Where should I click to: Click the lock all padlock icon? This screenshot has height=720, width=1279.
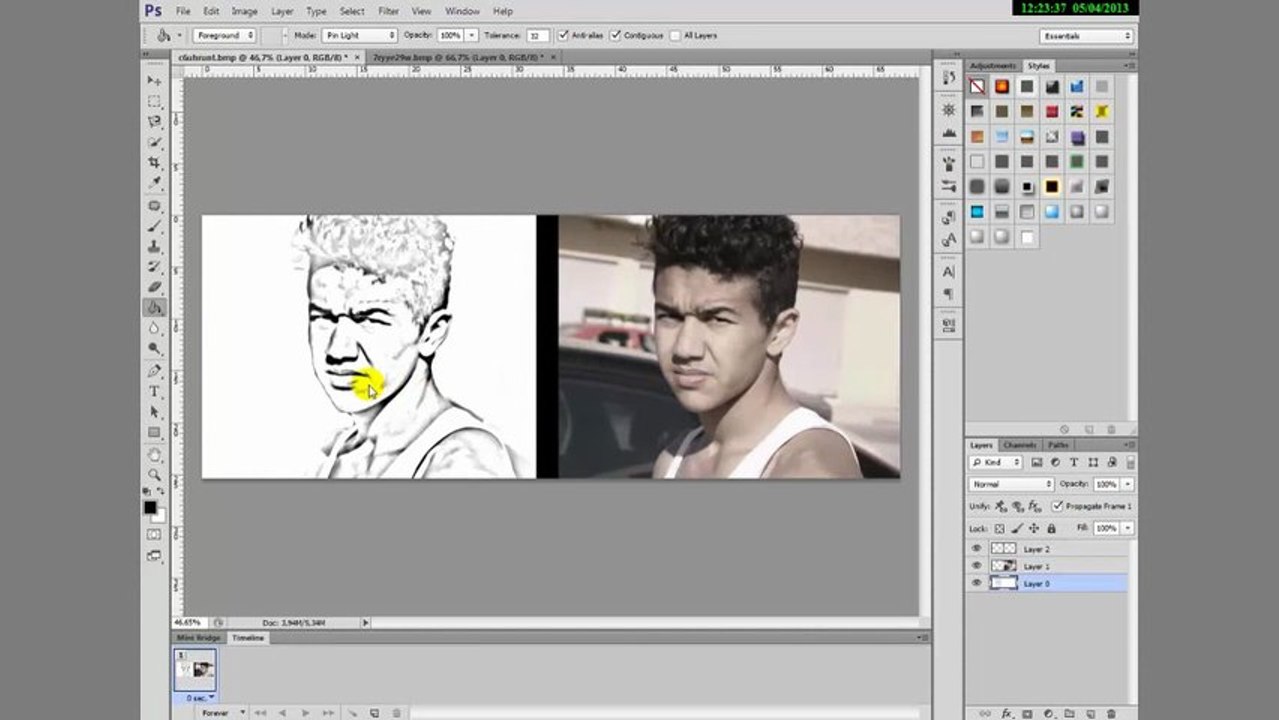(1051, 528)
